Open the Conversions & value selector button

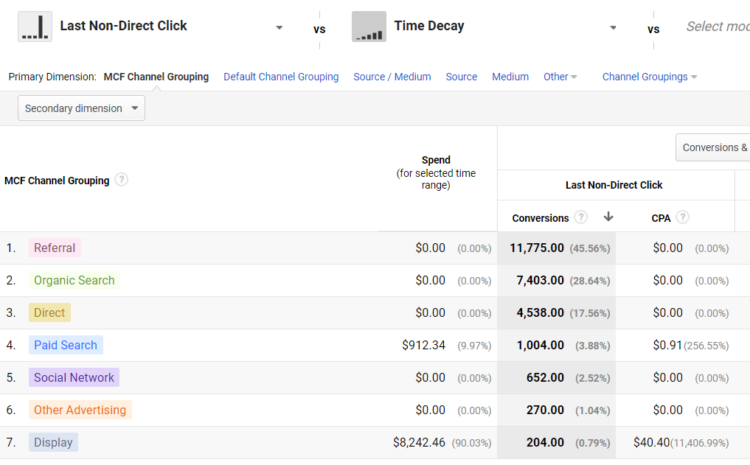[x=713, y=147]
